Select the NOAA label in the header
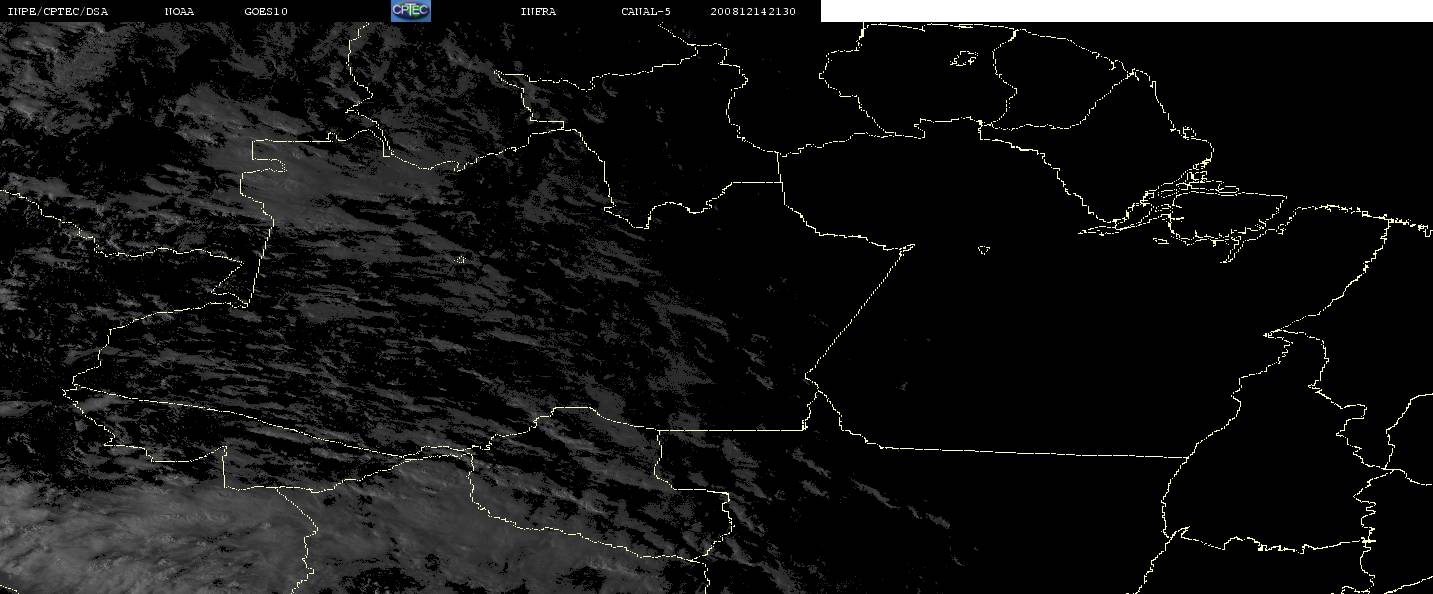The height and width of the screenshot is (594, 1433). [x=180, y=12]
